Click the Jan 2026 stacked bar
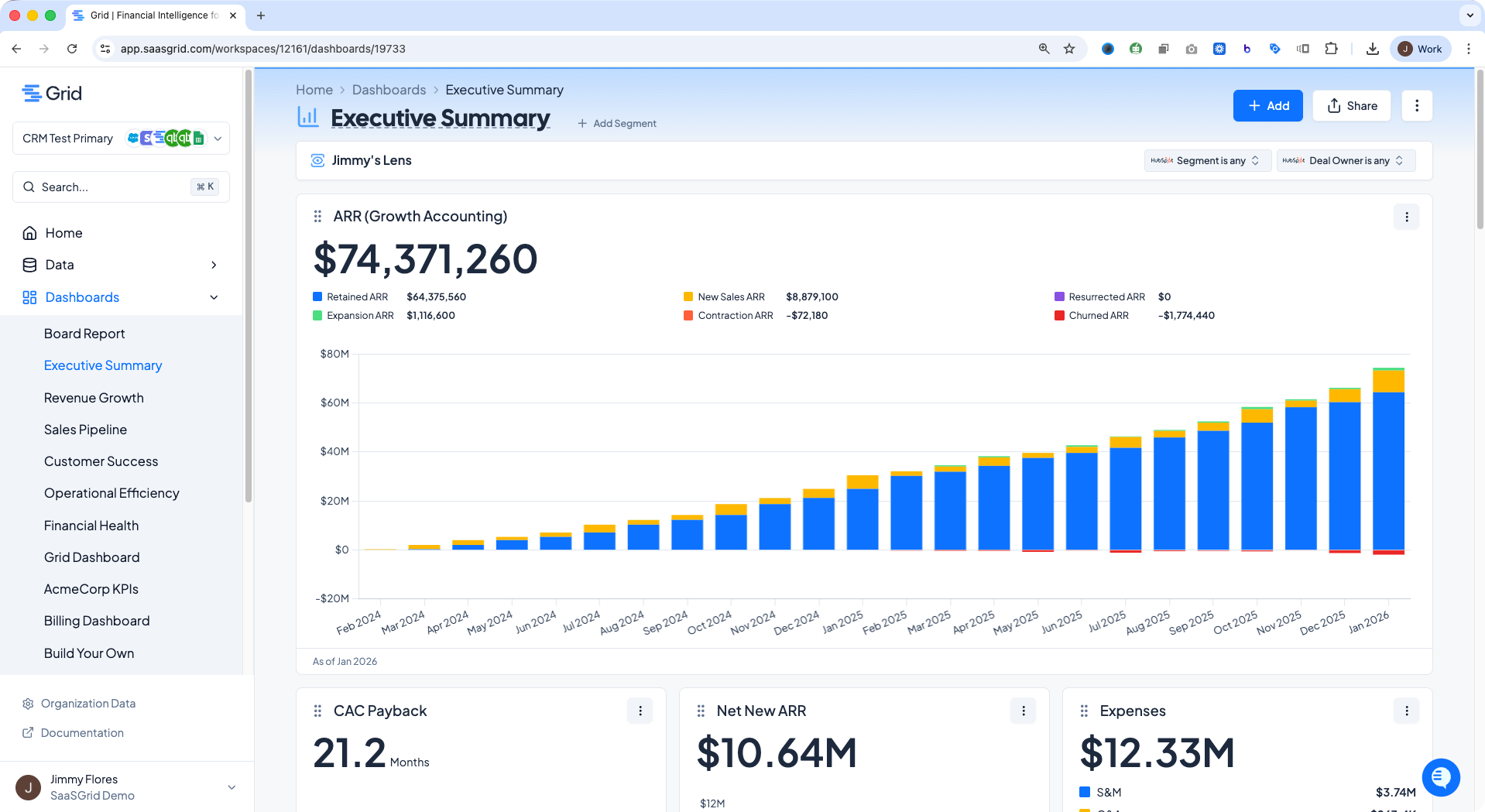This screenshot has height=812, width=1485. [x=1388, y=461]
